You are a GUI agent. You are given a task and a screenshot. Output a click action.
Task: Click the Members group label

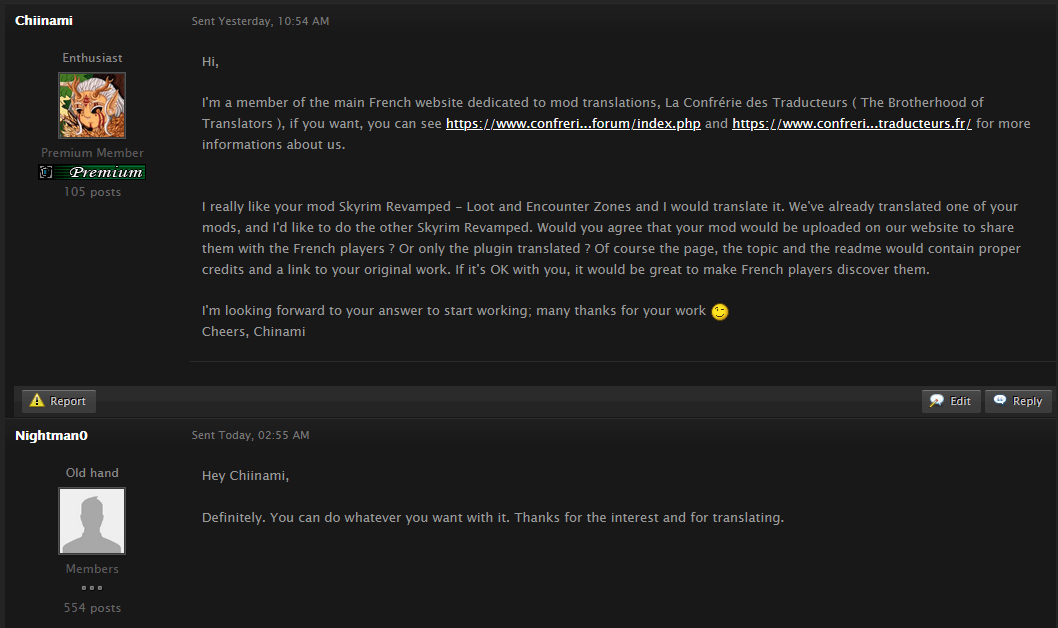[92, 569]
